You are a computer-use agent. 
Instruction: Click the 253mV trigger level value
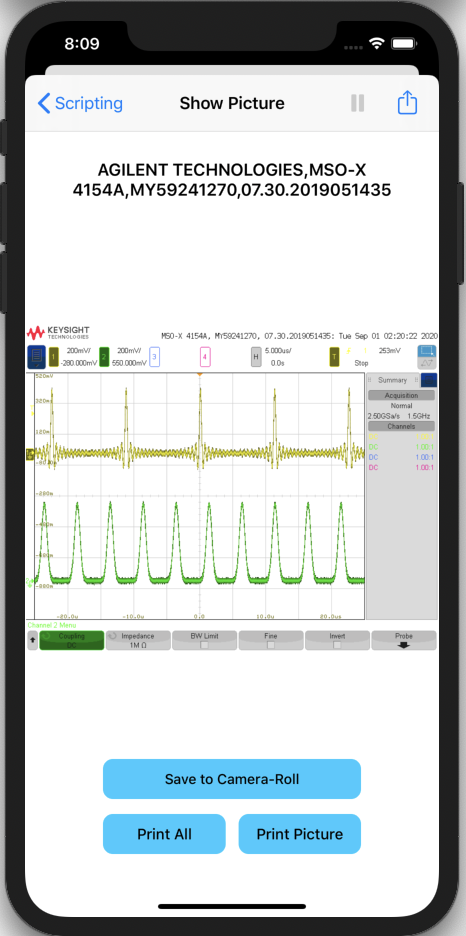click(x=390, y=352)
